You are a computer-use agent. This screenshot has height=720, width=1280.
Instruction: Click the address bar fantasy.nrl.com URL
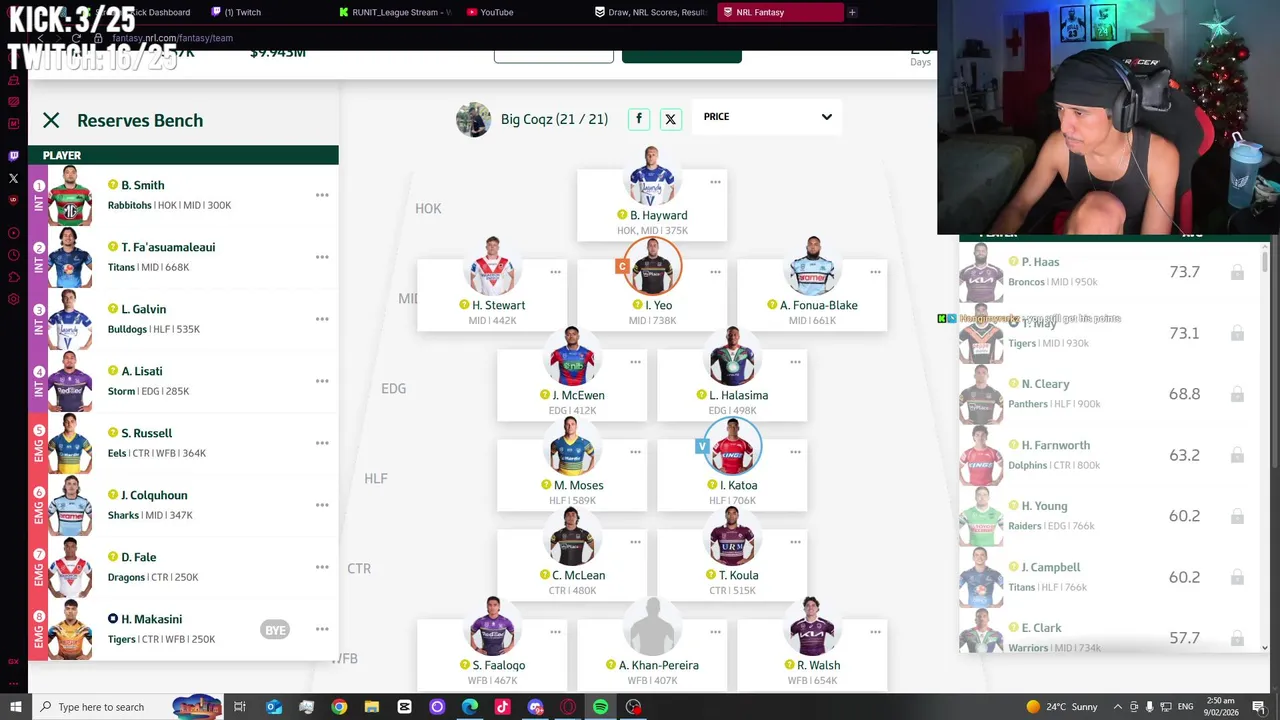pyautogui.click(x=172, y=38)
